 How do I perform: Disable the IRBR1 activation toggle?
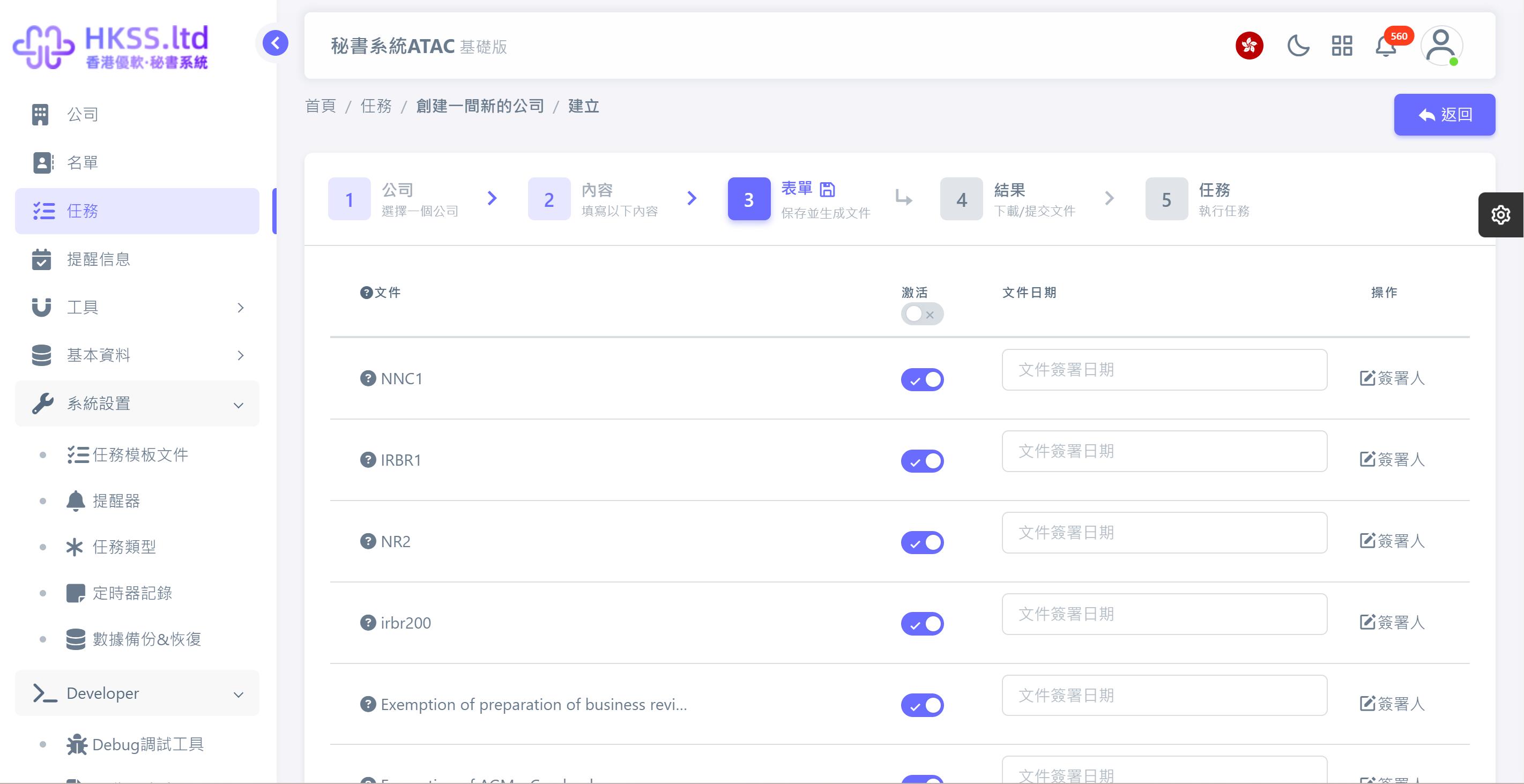coord(921,461)
